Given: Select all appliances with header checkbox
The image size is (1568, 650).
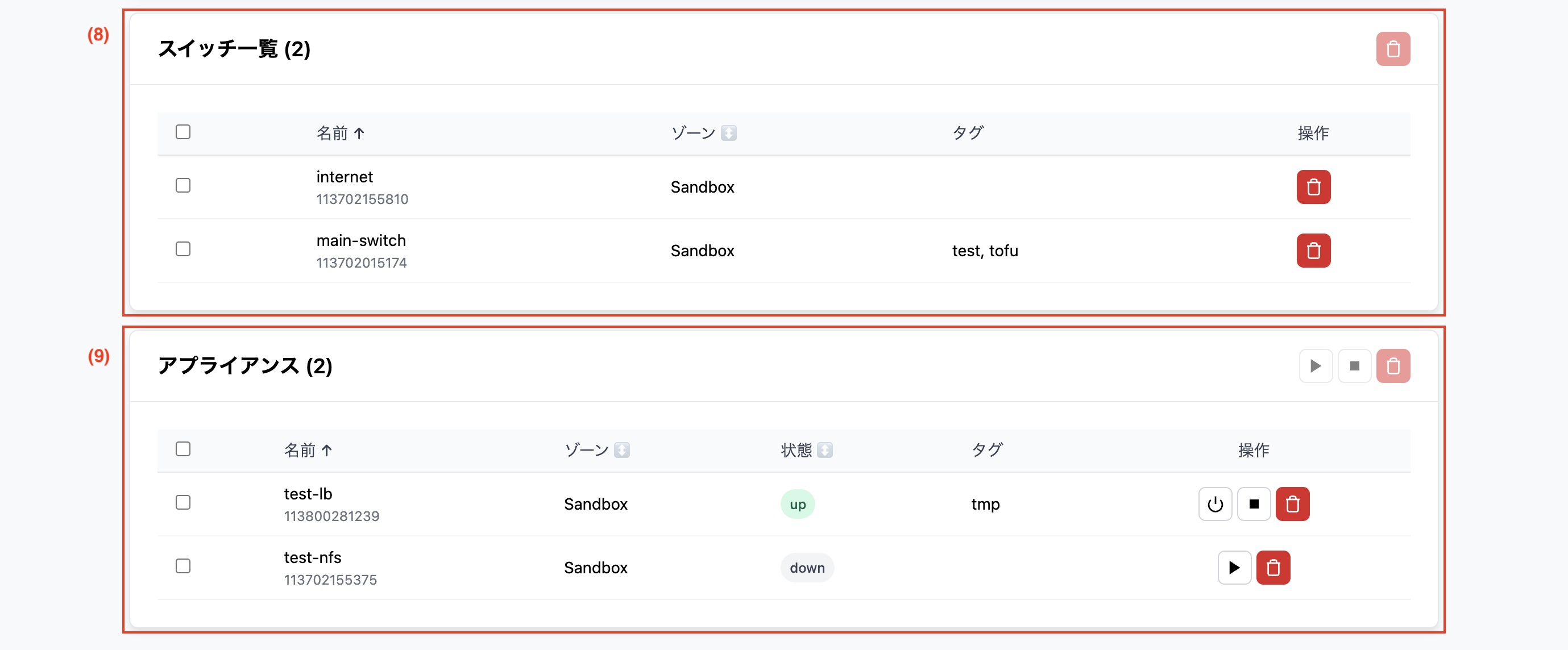Looking at the screenshot, I should point(182,449).
